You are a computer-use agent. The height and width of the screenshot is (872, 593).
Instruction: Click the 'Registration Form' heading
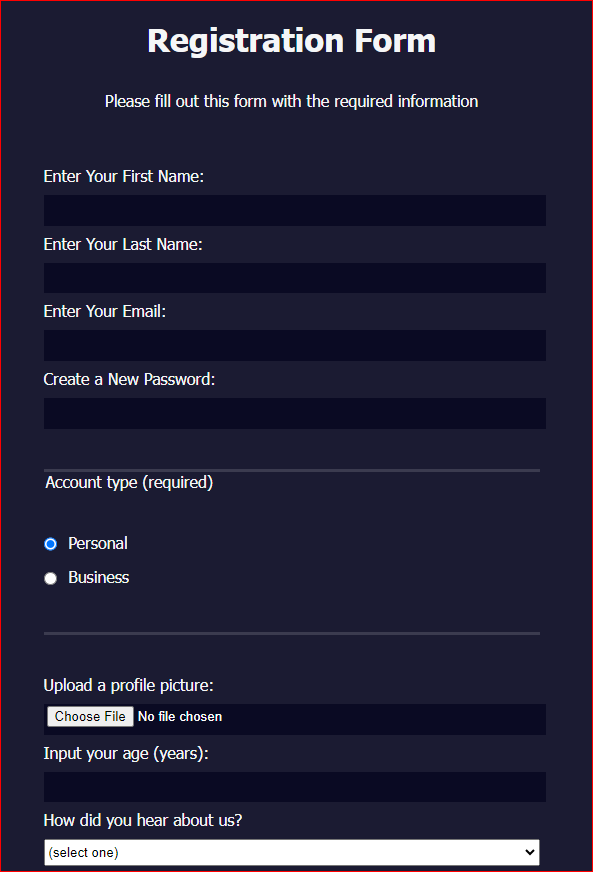[291, 41]
